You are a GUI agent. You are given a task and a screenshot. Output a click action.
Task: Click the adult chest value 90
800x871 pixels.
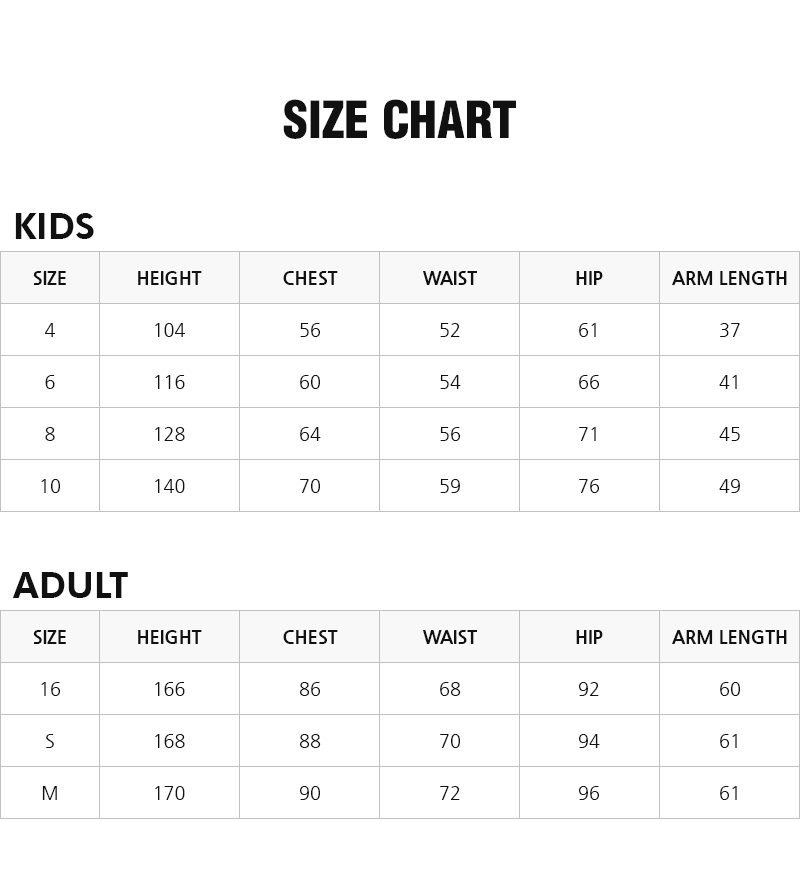tap(310, 793)
